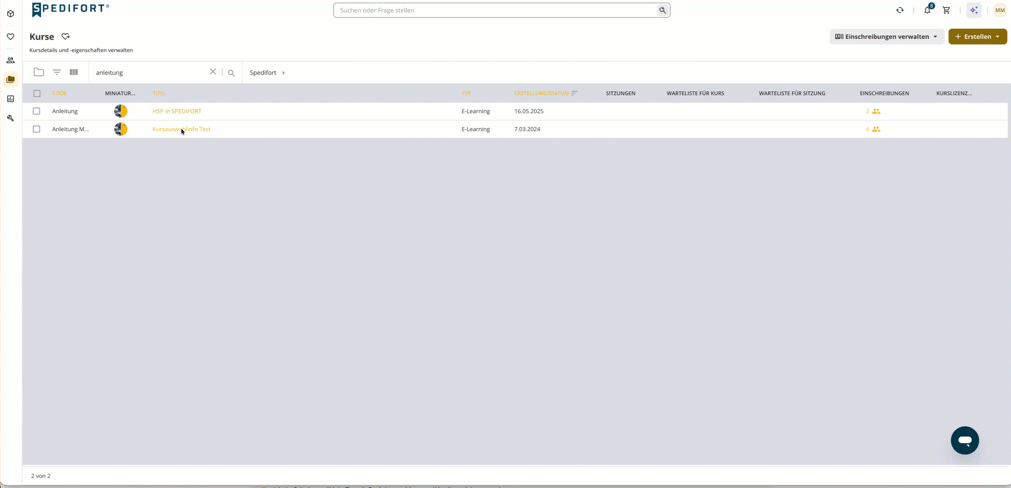Image resolution: width=1011 pixels, height=488 pixels.
Task: Click the AI sparkle assistant icon
Action: point(974,10)
